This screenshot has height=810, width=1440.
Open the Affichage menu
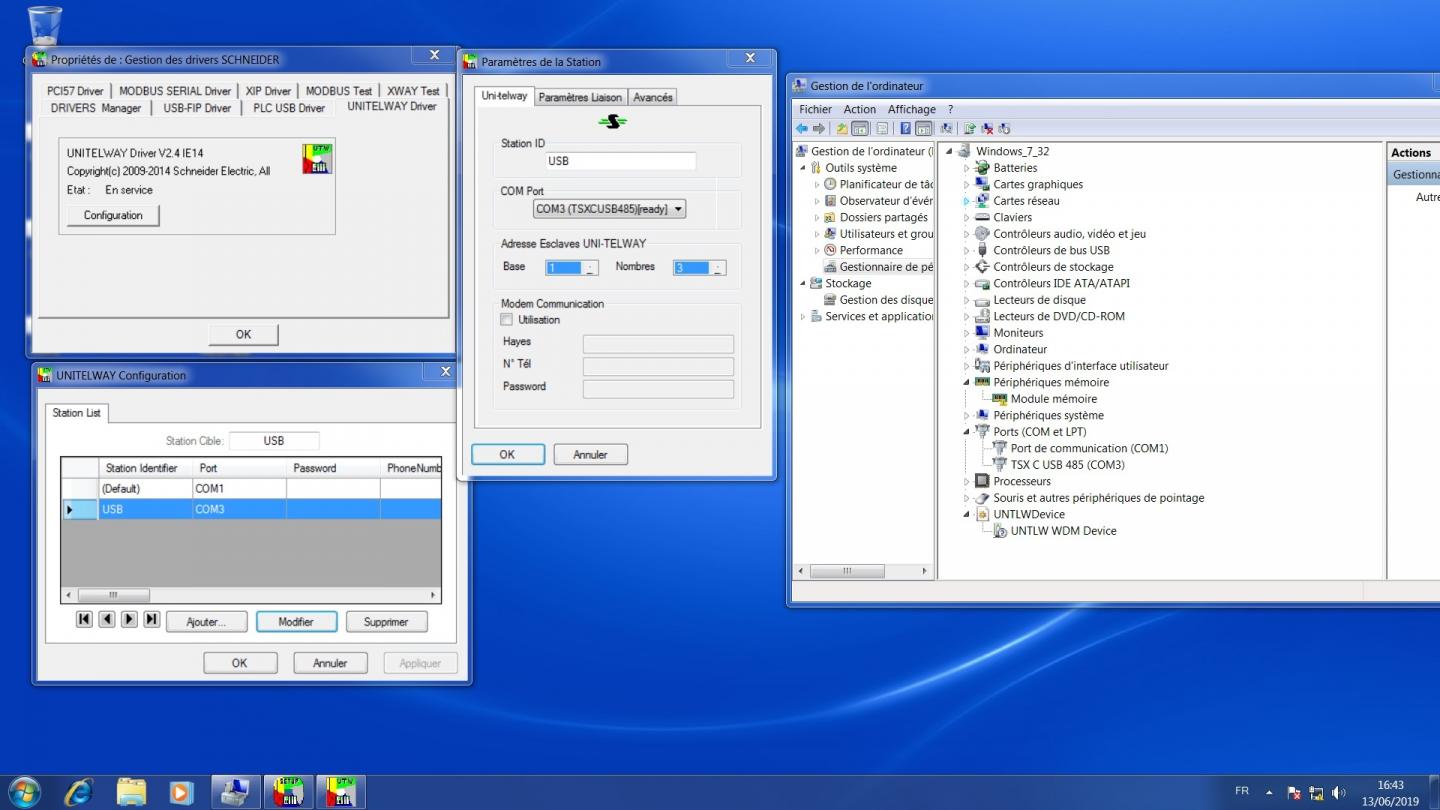[911, 109]
